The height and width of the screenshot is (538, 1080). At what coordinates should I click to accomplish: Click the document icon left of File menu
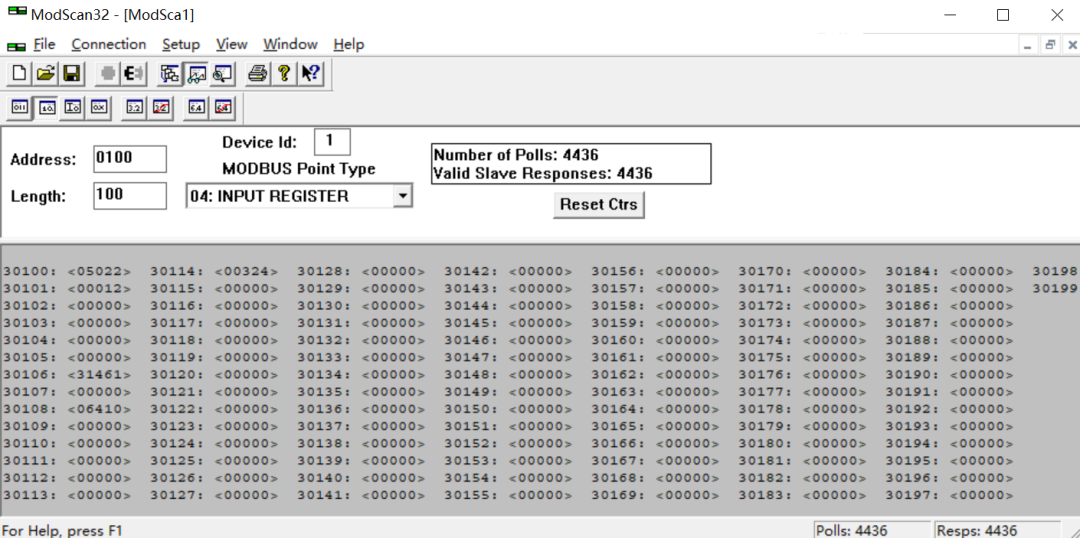click(x=17, y=45)
